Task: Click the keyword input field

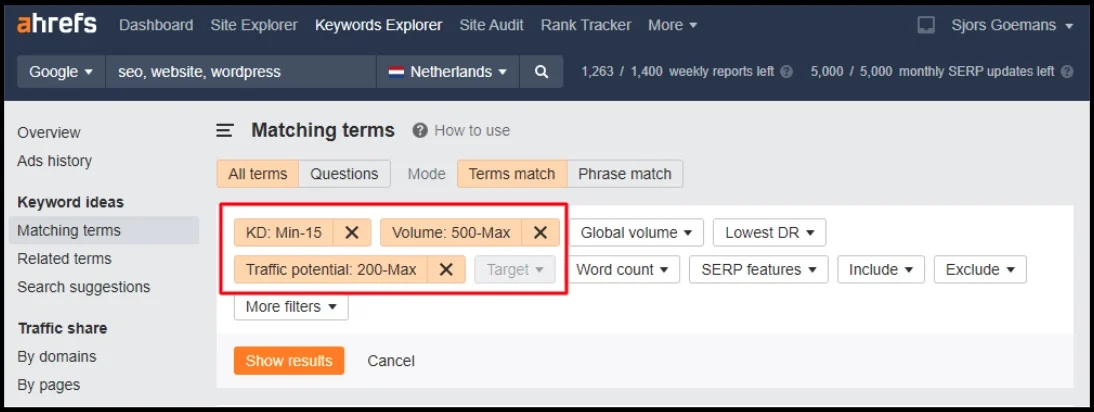Action: coord(241,72)
